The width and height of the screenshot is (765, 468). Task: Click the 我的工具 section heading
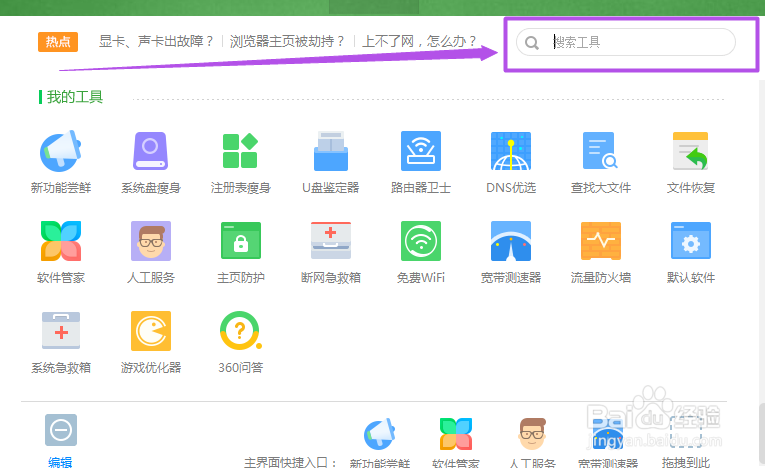click(75, 97)
